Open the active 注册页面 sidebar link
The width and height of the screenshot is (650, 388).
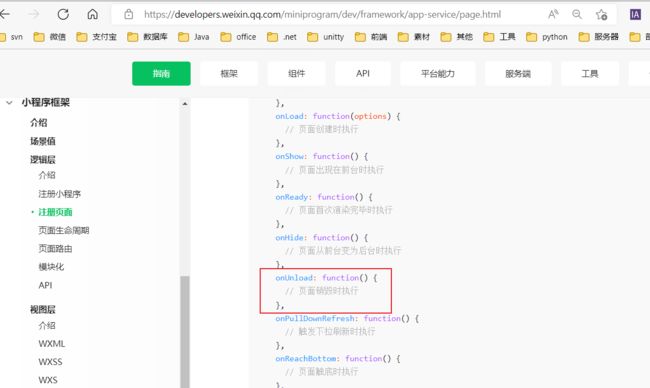pyautogui.click(x=55, y=212)
